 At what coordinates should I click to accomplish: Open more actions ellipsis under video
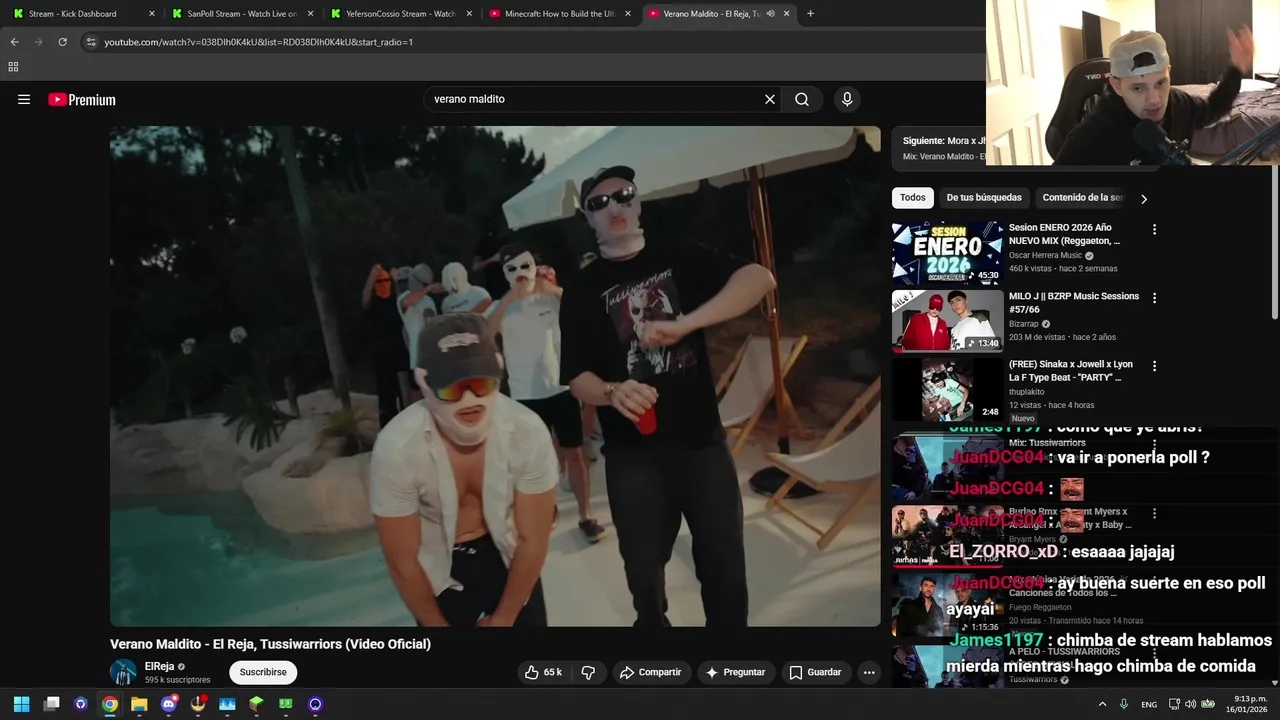[869, 672]
